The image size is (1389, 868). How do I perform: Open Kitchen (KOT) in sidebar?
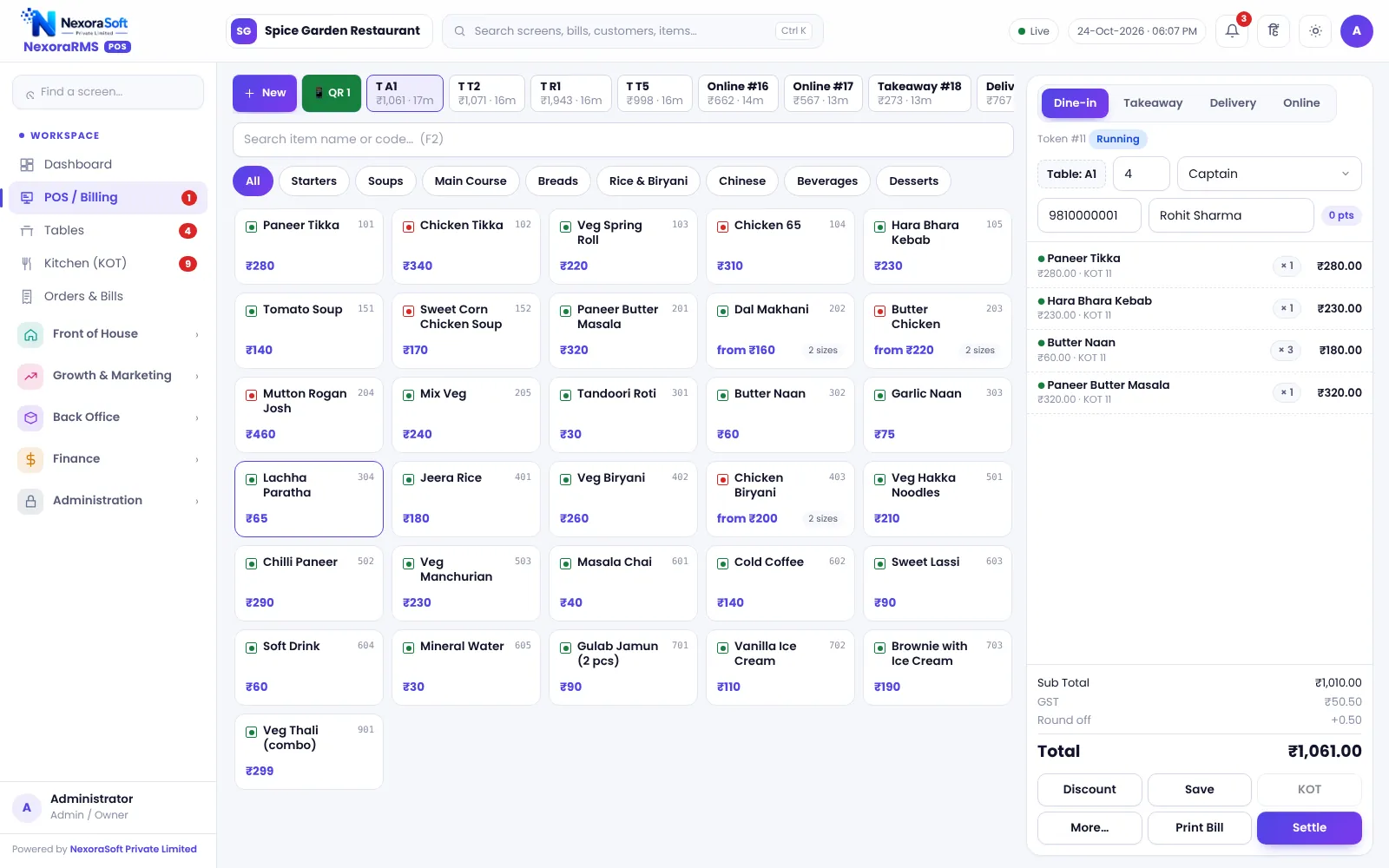(108, 263)
